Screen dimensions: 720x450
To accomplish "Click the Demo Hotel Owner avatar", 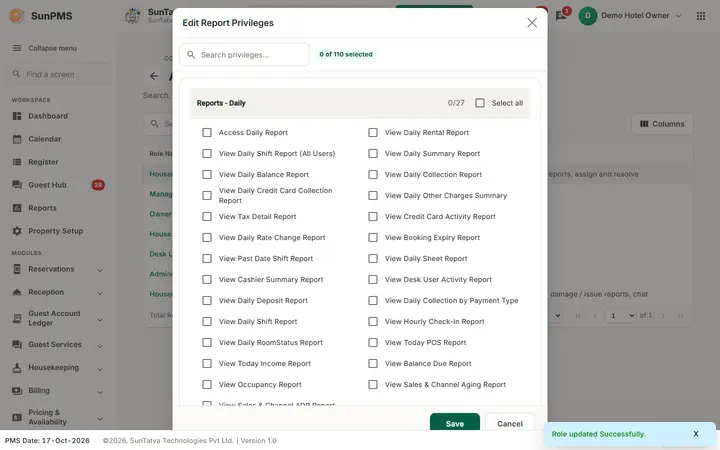I will point(587,16).
